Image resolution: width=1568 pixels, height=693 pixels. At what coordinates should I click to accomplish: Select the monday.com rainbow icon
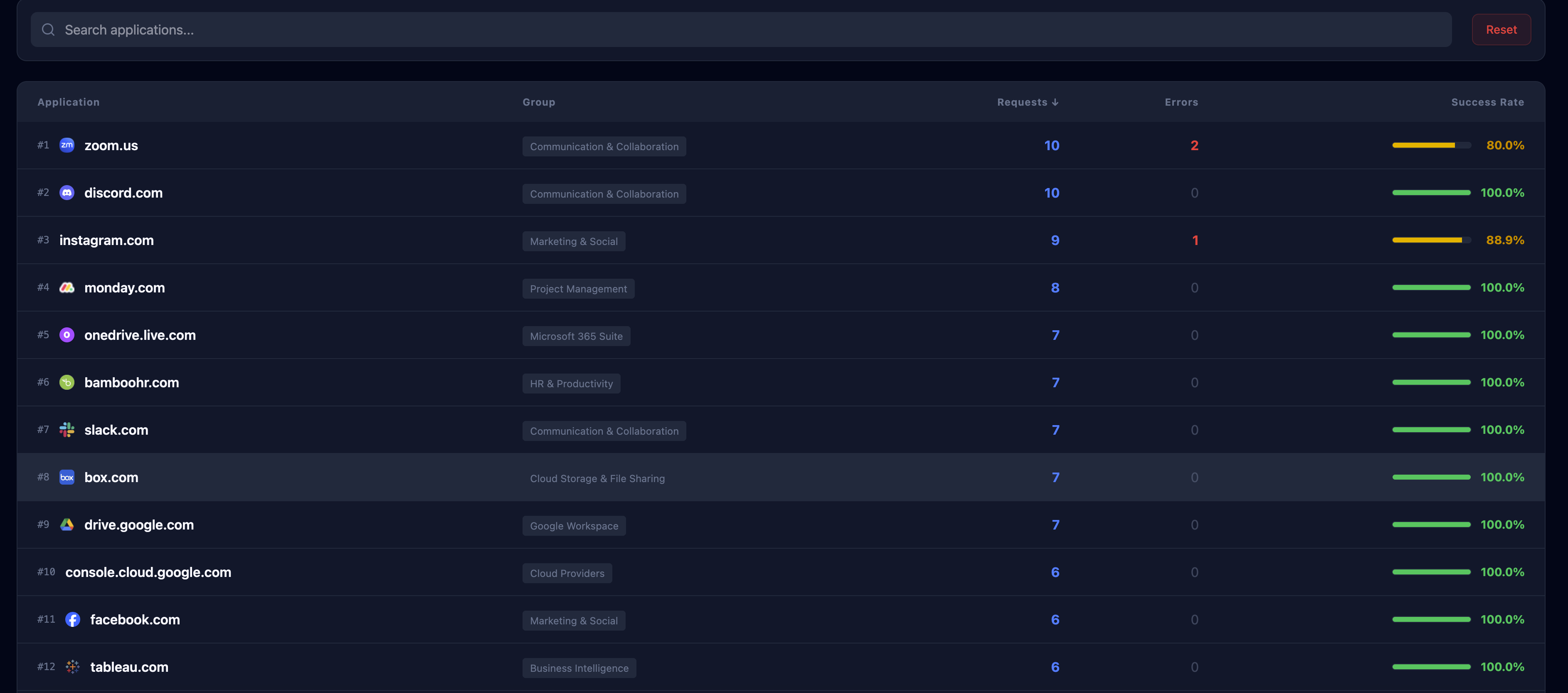[x=67, y=287]
